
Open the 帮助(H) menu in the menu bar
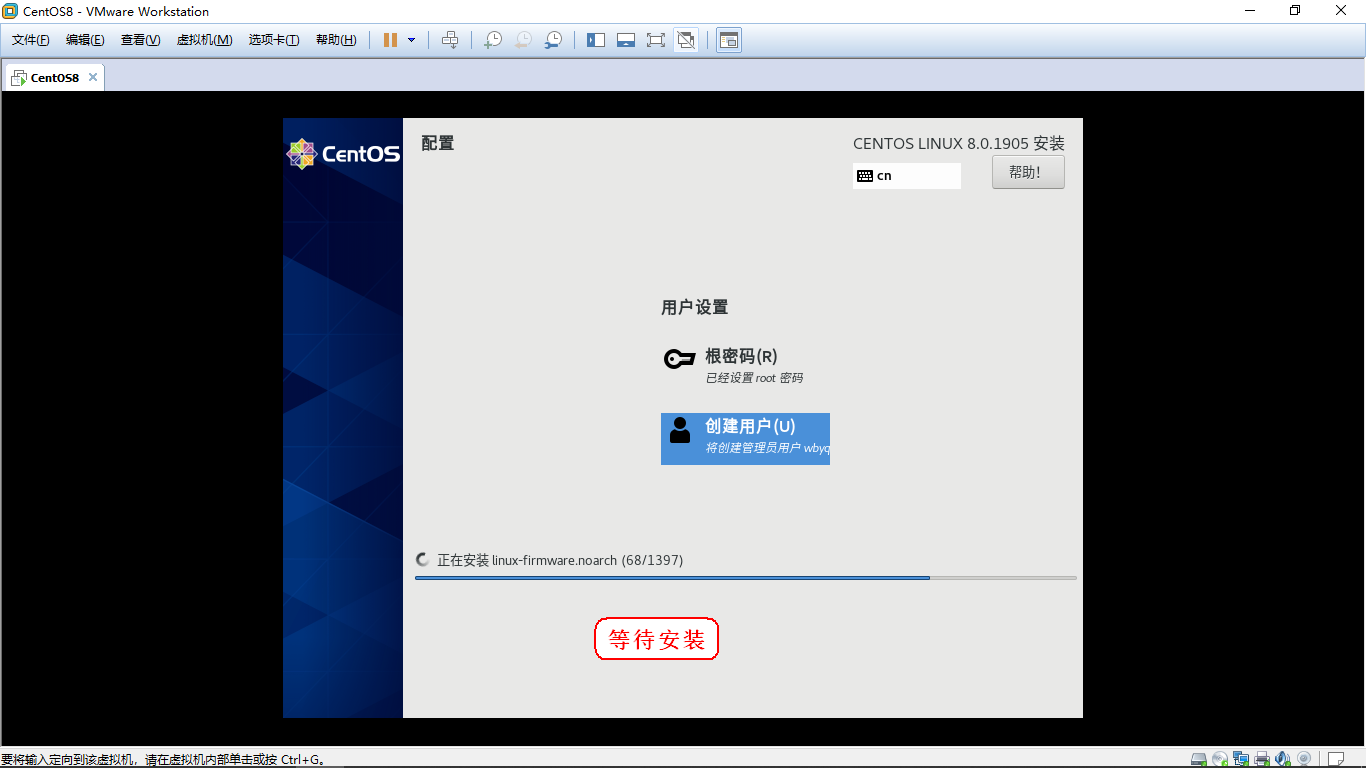click(x=336, y=40)
